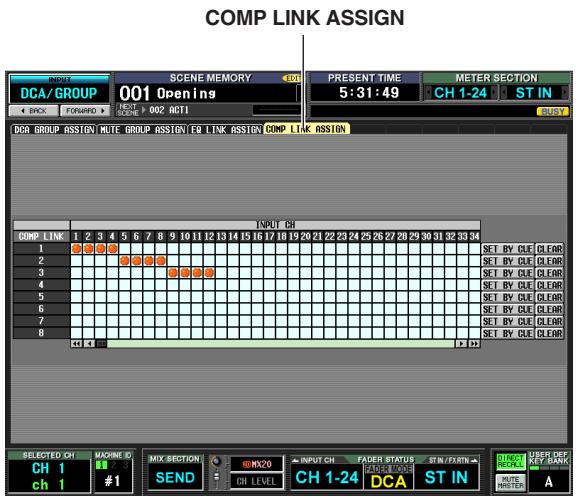
Task: Clear comp link 5 assignments
Action: pyautogui.click(x=549, y=297)
